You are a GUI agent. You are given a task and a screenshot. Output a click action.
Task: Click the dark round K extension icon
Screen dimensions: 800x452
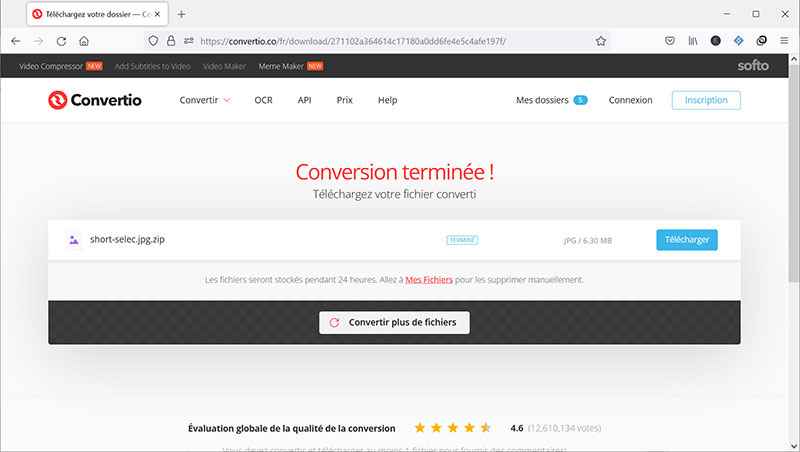(715, 41)
